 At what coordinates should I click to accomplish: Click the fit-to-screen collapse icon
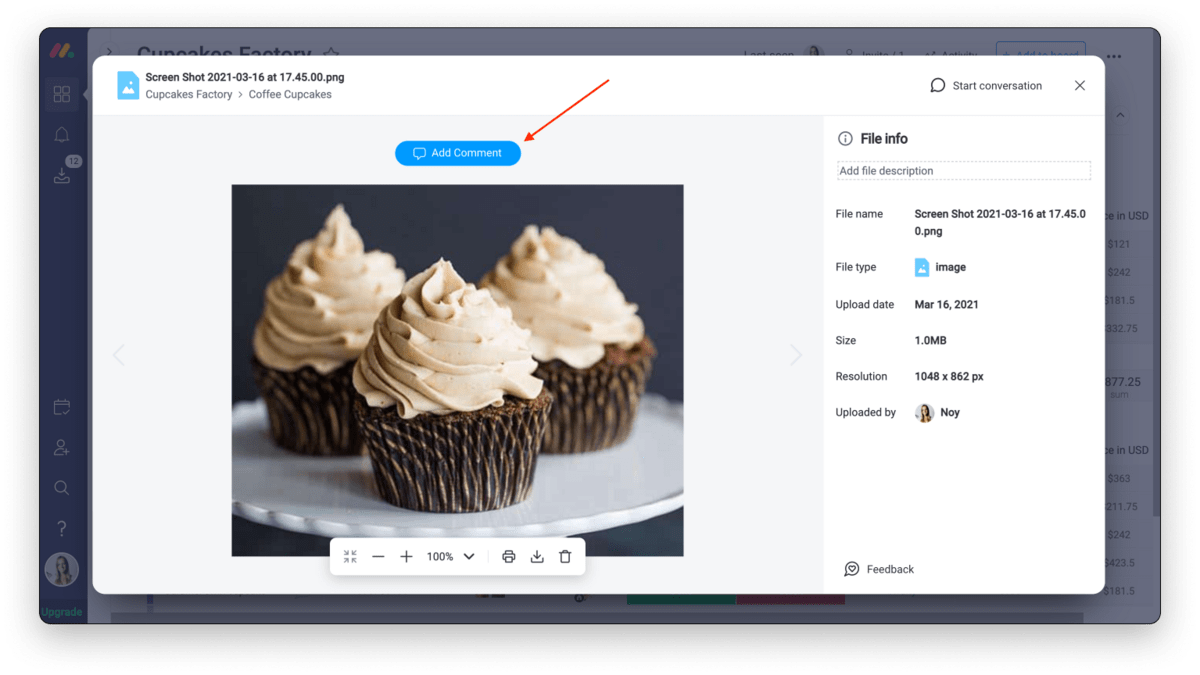(350, 557)
